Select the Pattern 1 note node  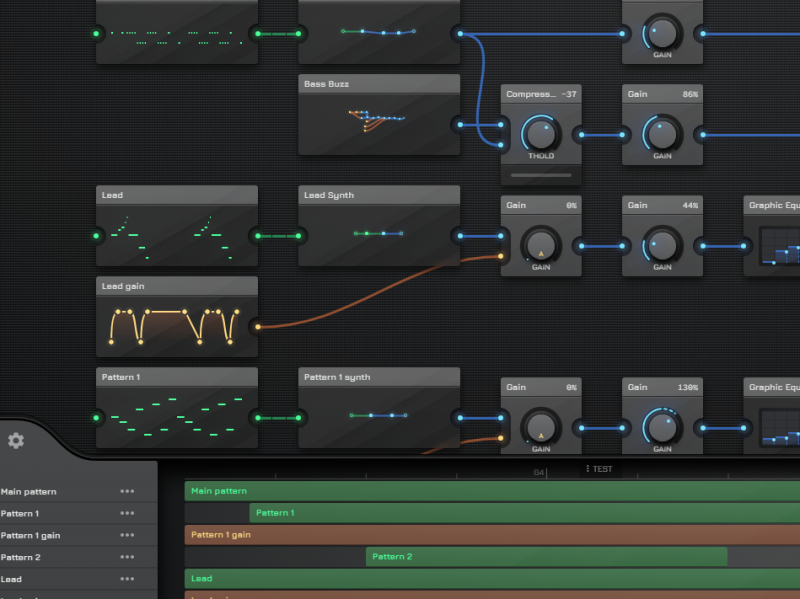pyautogui.click(x=177, y=407)
